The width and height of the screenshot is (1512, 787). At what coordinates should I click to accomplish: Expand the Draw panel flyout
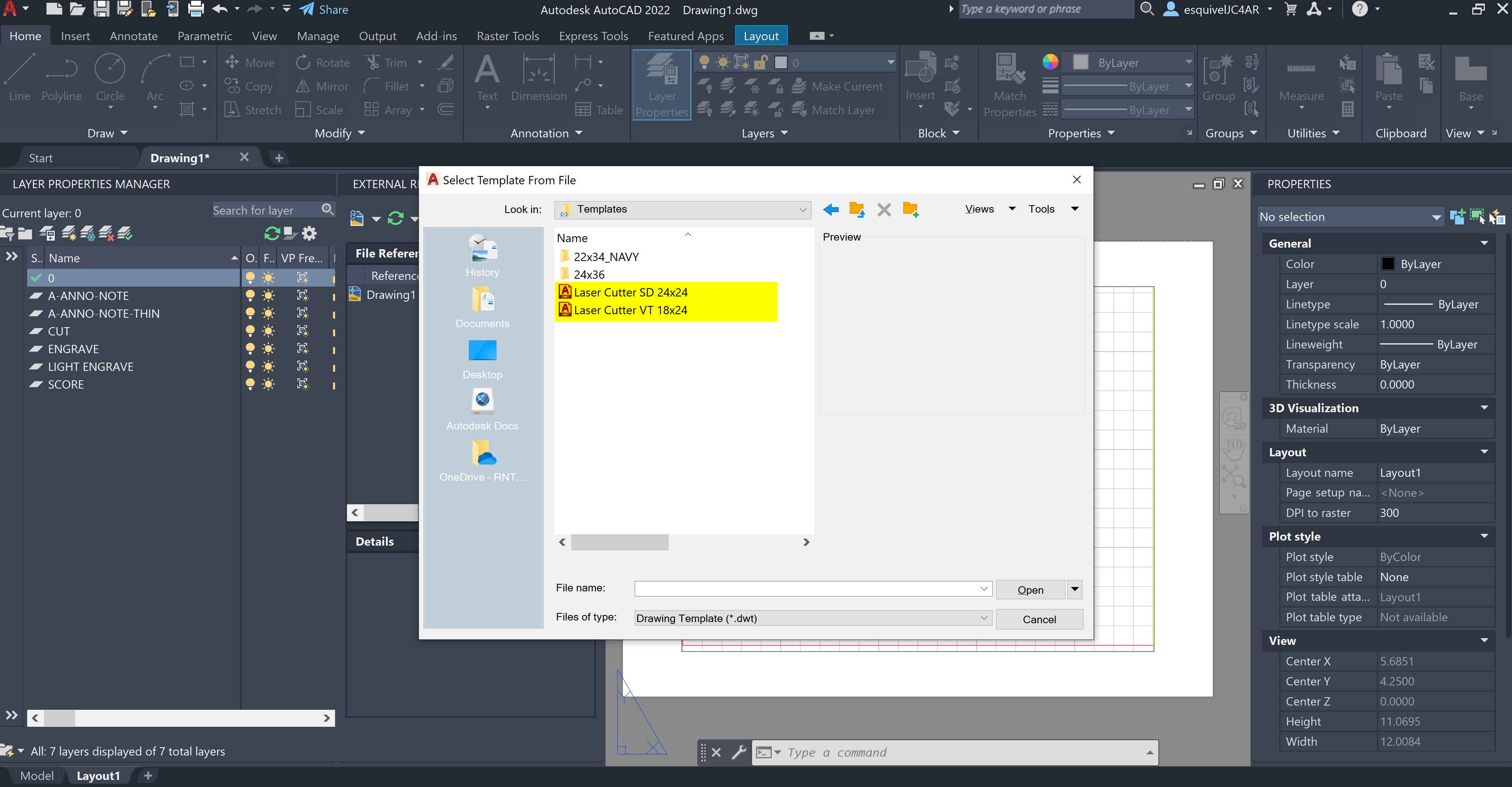[107, 133]
